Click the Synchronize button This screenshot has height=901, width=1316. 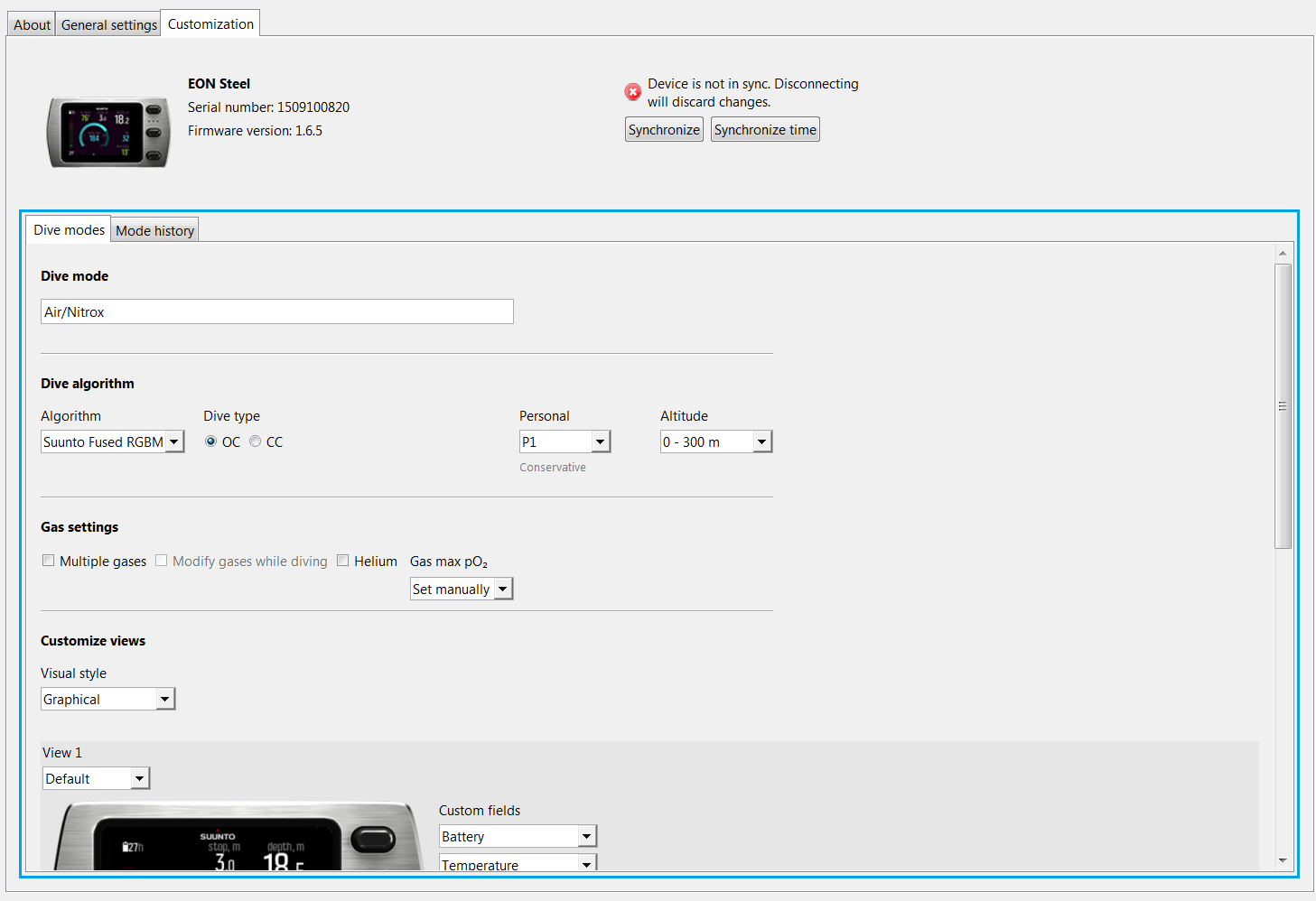point(664,129)
